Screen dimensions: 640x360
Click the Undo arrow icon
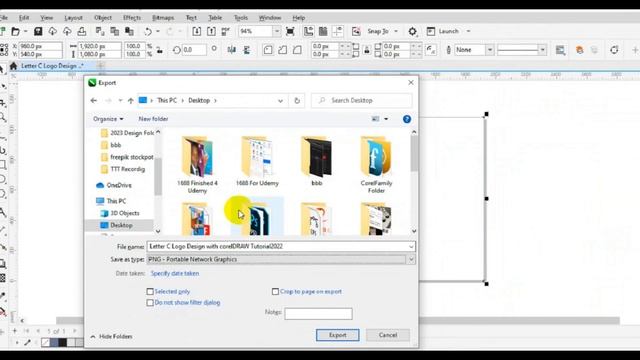click(148, 31)
